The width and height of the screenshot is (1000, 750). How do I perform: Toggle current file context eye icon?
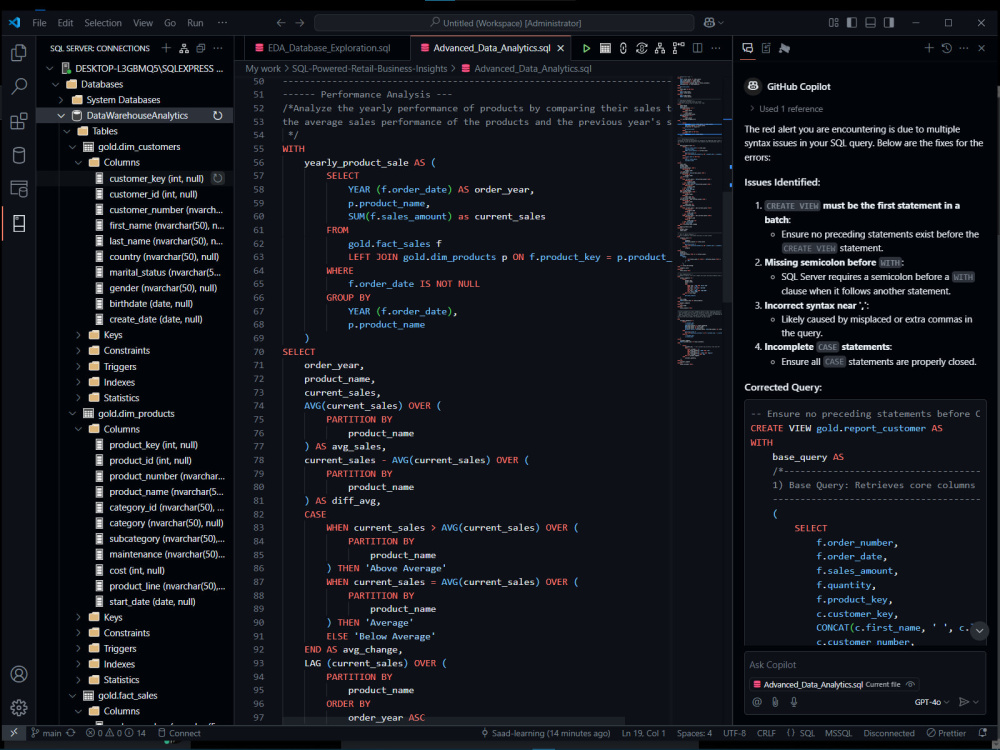tap(911, 684)
